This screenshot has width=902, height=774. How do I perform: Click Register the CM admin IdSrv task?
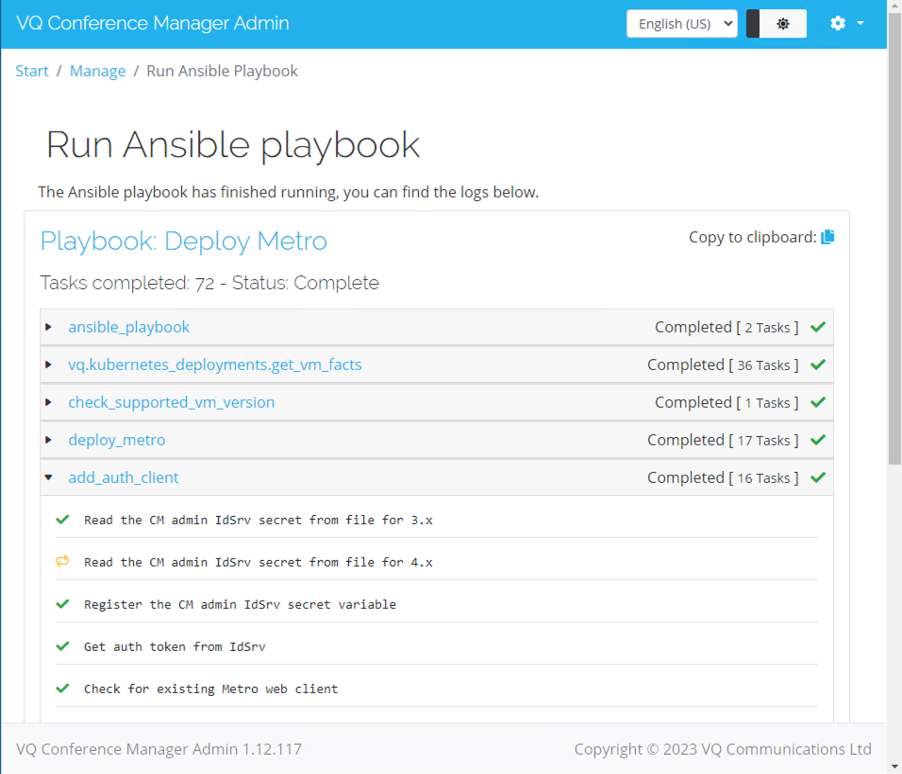click(x=240, y=604)
